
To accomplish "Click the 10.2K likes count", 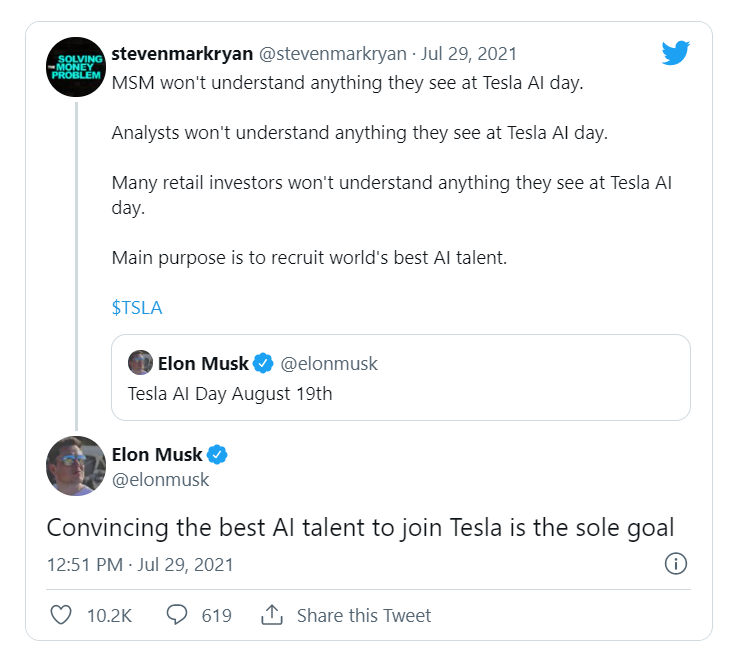I will [x=109, y=616].
